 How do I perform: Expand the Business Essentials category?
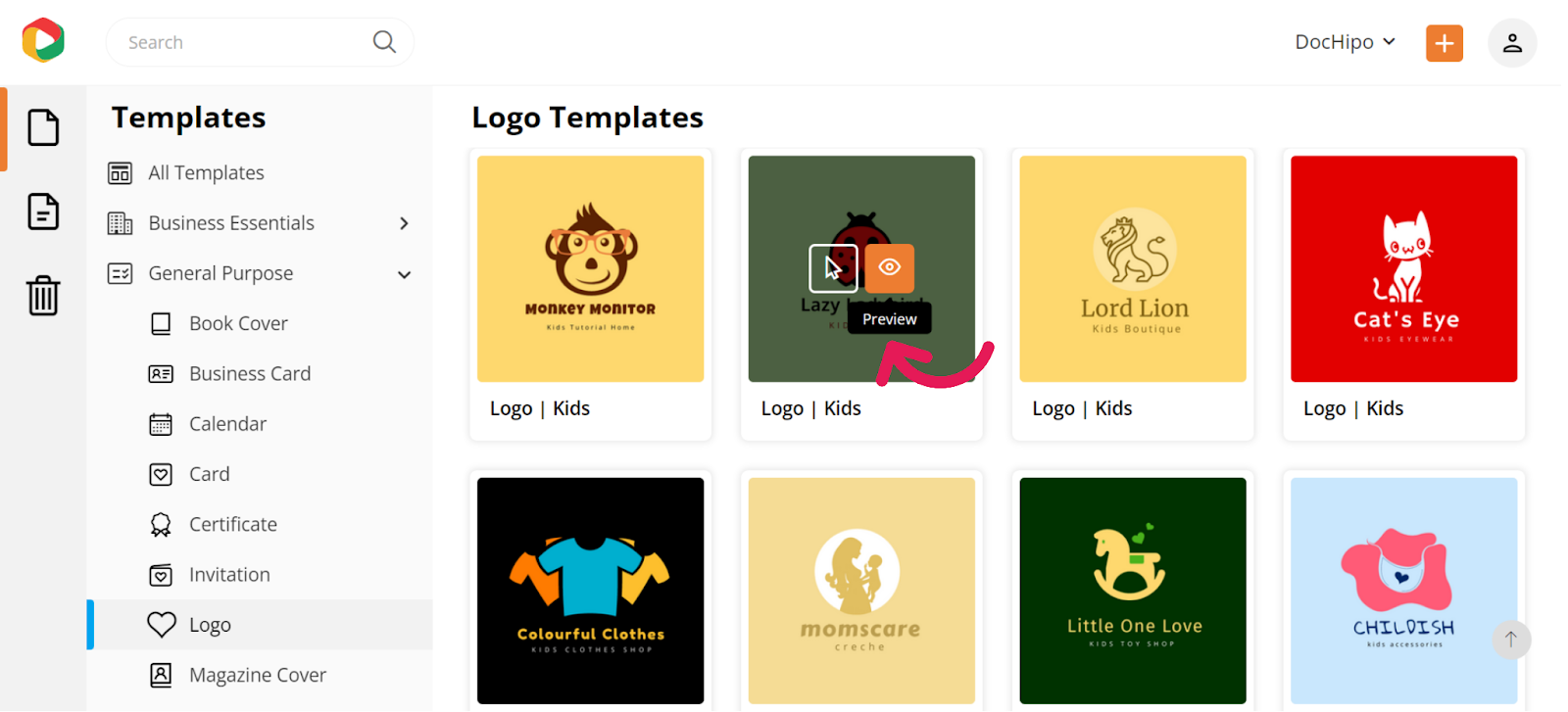click(x=404, y=224)
